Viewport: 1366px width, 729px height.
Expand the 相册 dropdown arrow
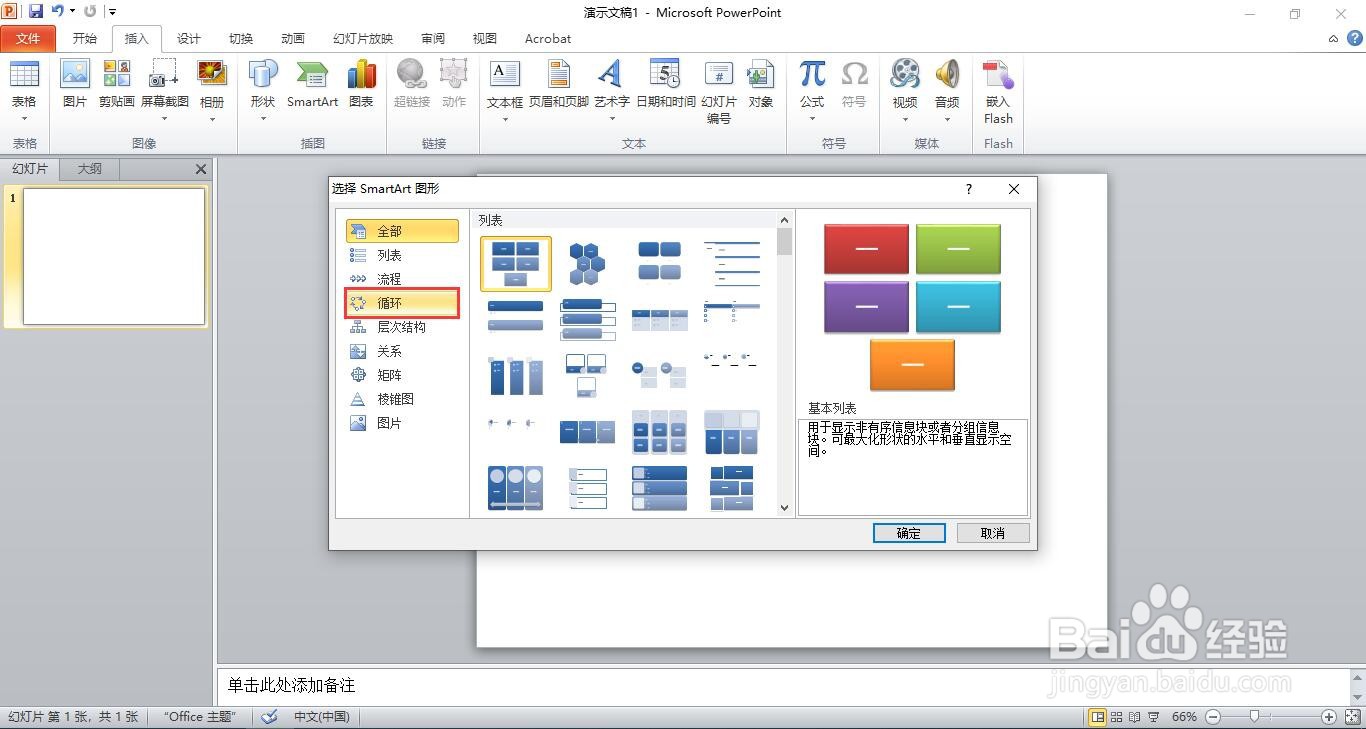click(x=212, y=119)
